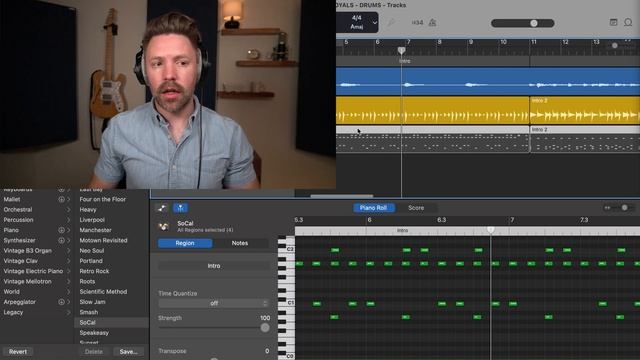This screenshot has height=360, width=640.
Task: Open the Time Quantize off dropdown
Action: coord(213,303)
